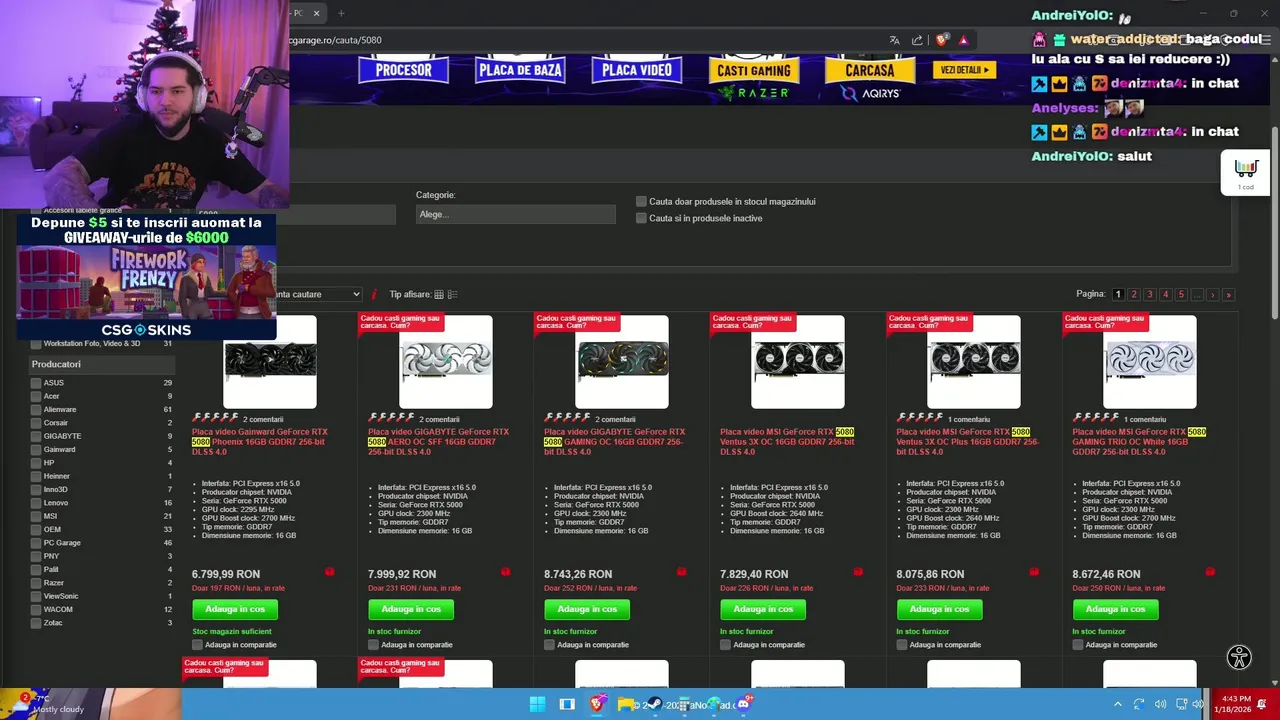Open Task View on the taskbar
1280x720 pixels.
click(x=567, y=704)
